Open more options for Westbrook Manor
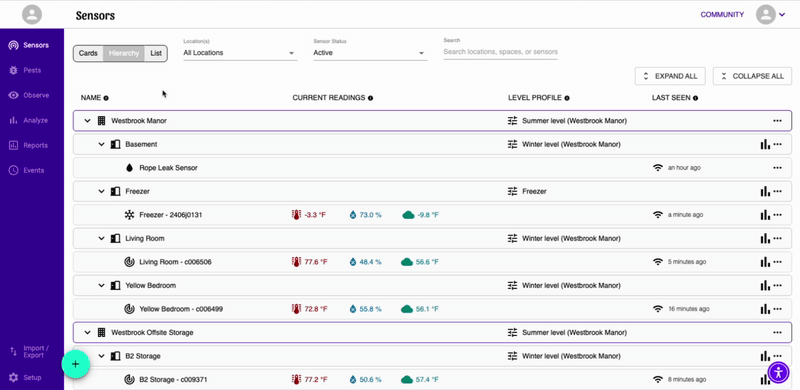The height and width of the screenshot is (390, 800). pyautogui.click(x=777, y=121)
